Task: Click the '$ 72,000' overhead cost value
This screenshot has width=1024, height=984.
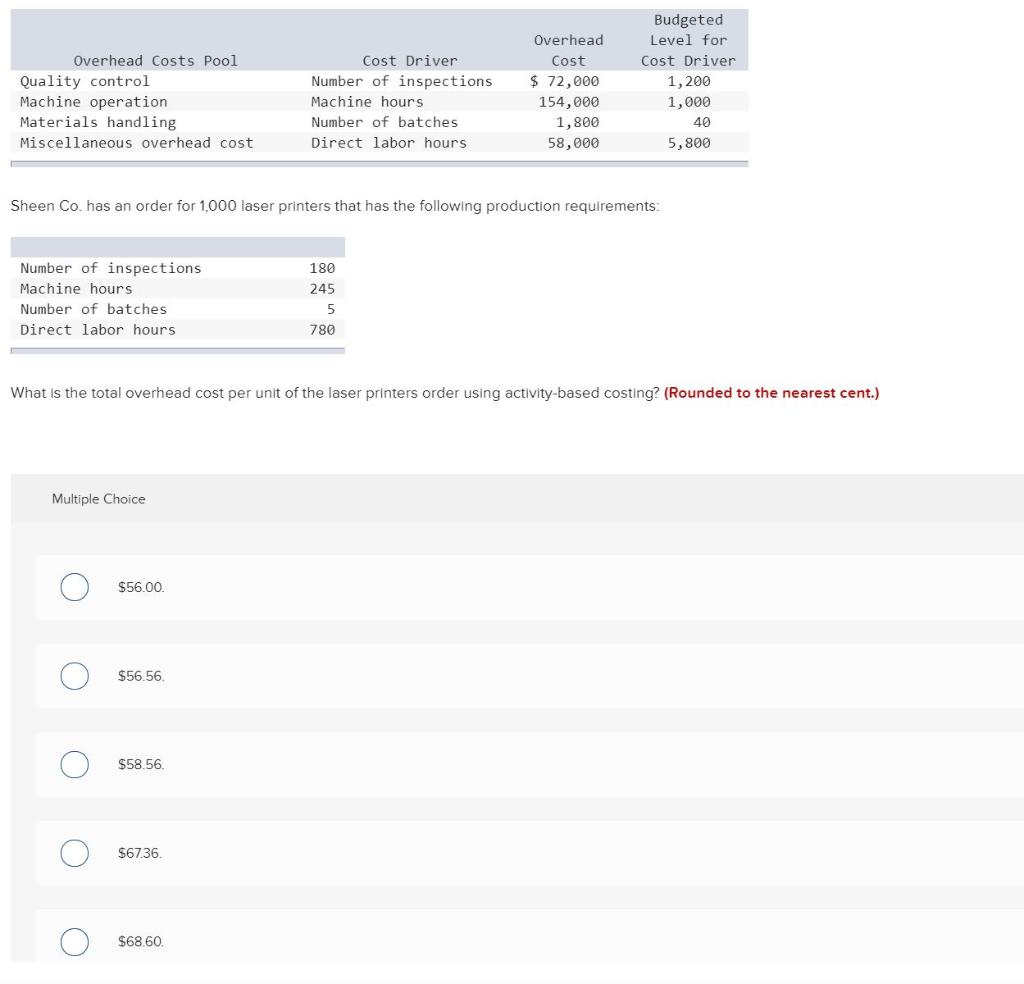Action: [564, 81]
